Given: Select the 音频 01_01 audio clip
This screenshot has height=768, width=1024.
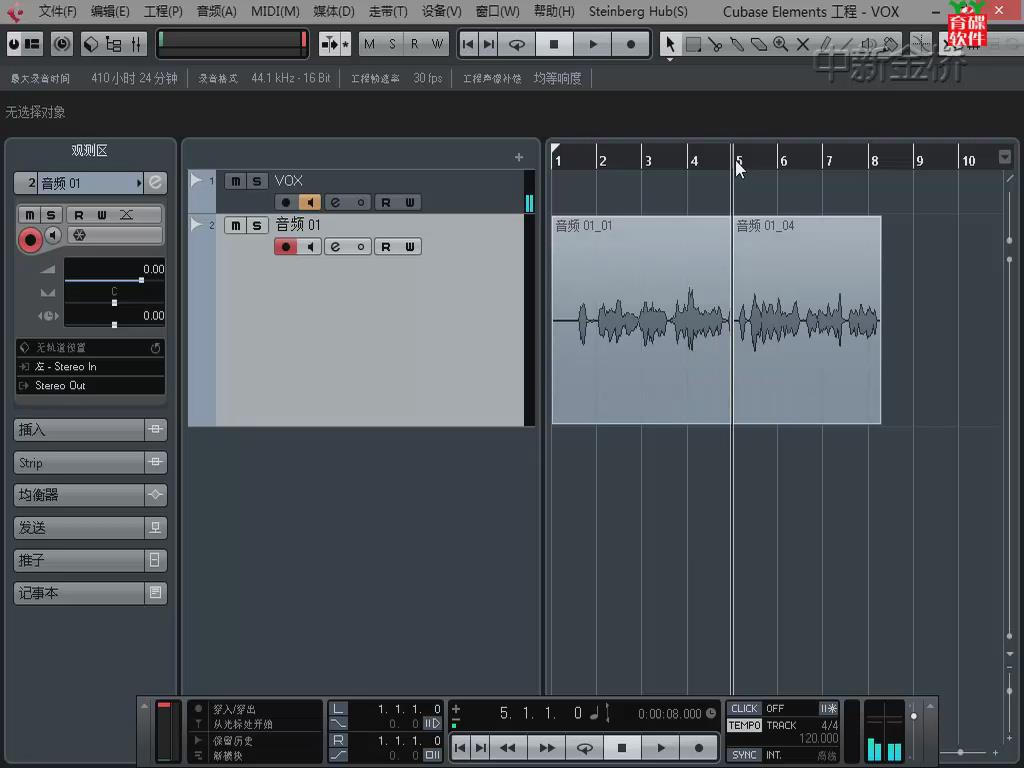Looking at the screenshot, I should [x=641, y=320].
